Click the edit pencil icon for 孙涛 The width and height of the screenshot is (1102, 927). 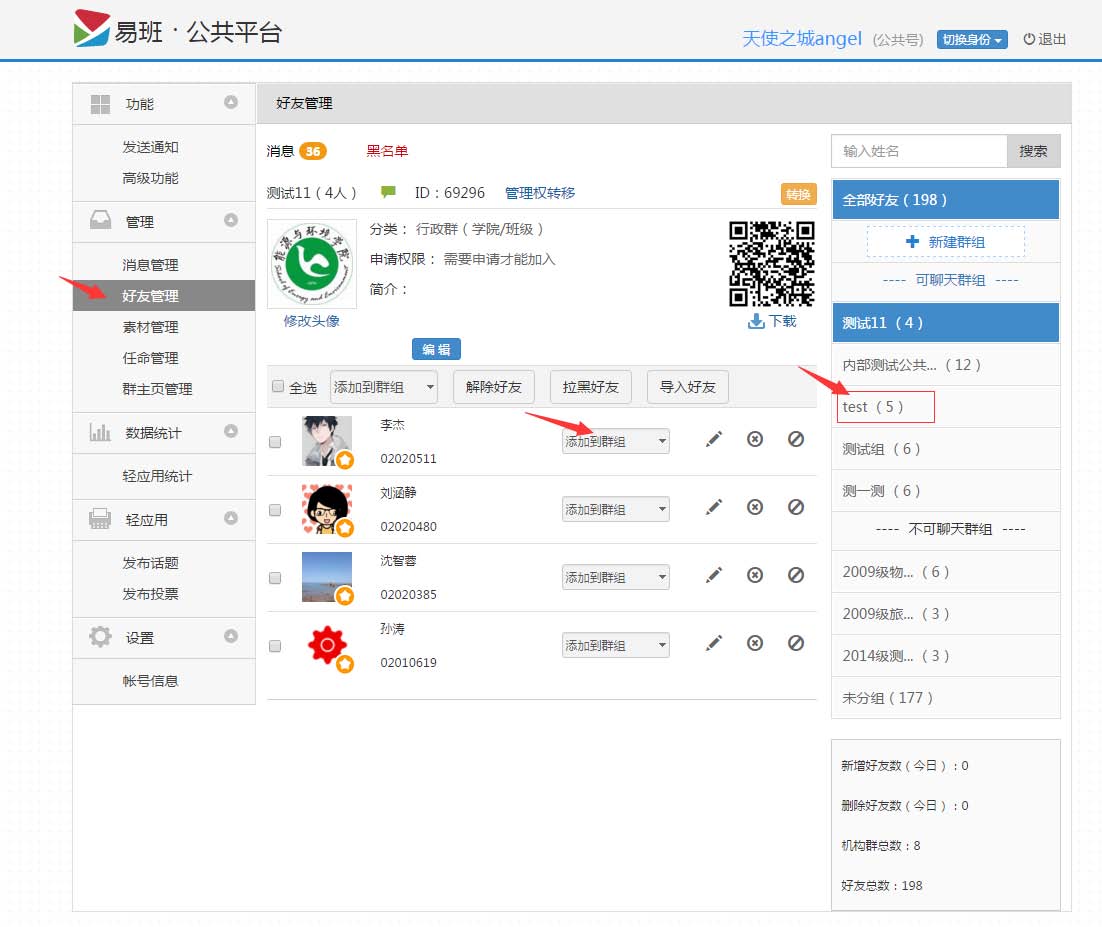pyautogui.click(x=714, y=643)
